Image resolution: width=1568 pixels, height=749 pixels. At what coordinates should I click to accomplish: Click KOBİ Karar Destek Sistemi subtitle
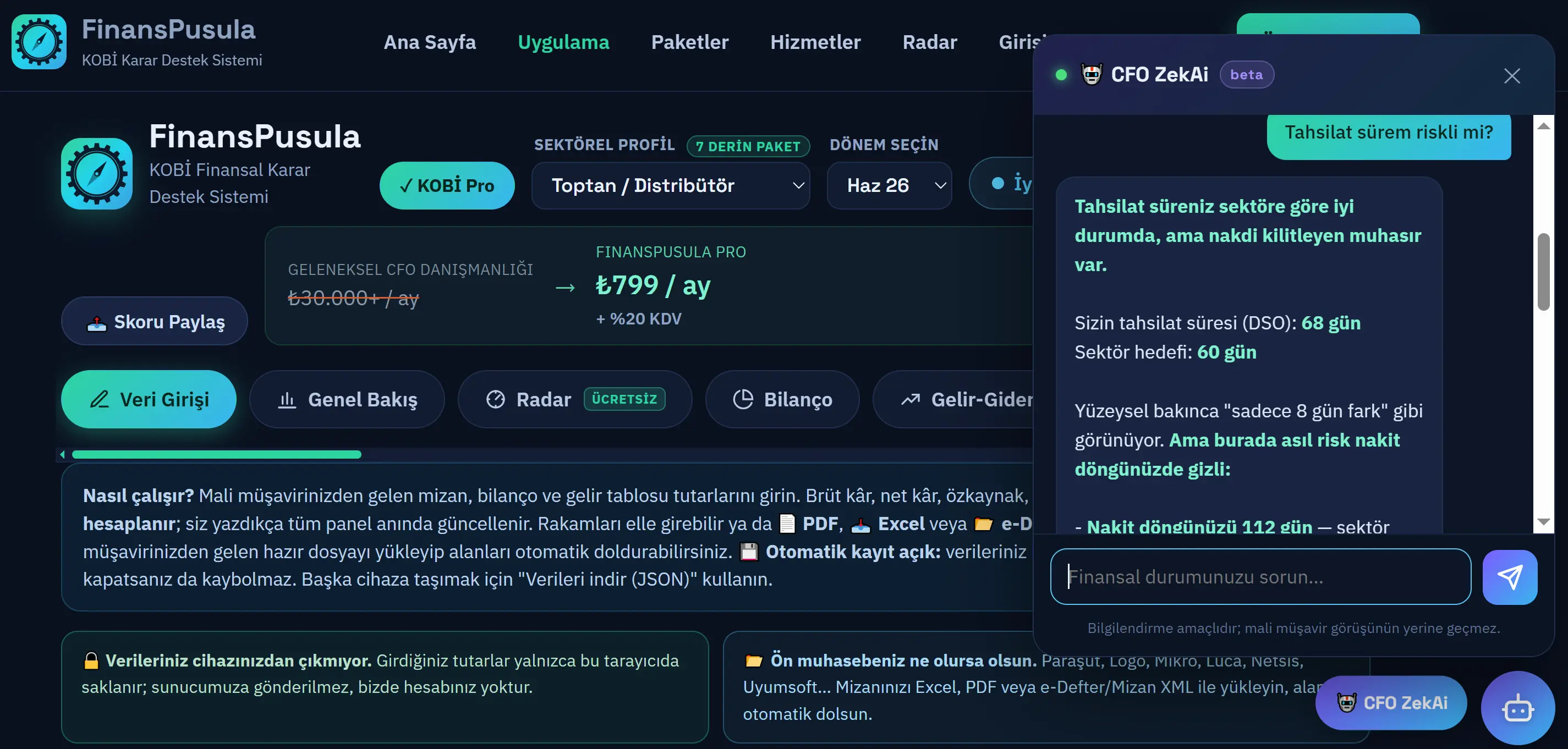click(x=172, y=60)
